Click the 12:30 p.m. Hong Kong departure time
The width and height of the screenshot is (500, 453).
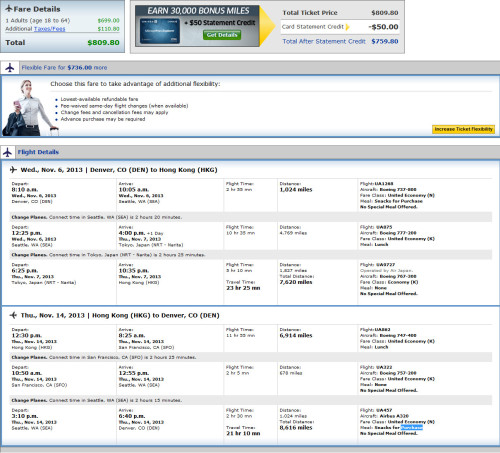click(x=26, y=336)
